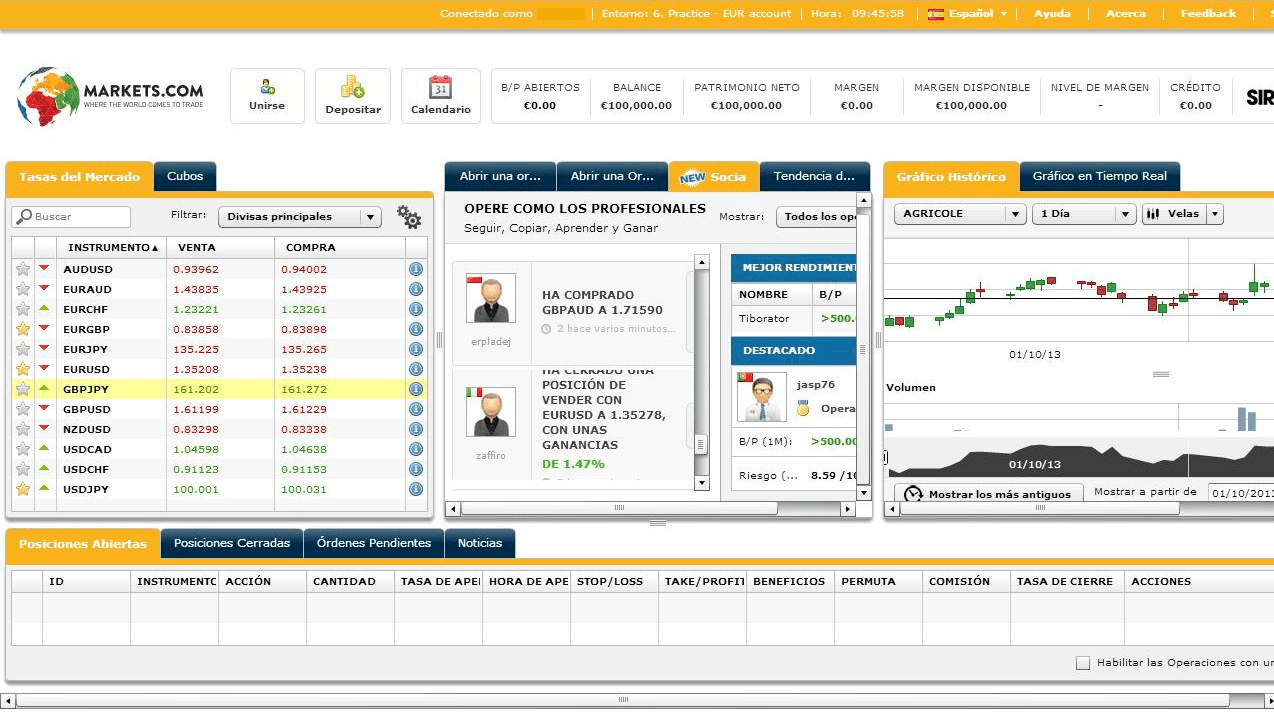This screenshot has width=1274, height=712.
Task: Open the info icon for the GBPJPY row
Action: click(416, 389)
